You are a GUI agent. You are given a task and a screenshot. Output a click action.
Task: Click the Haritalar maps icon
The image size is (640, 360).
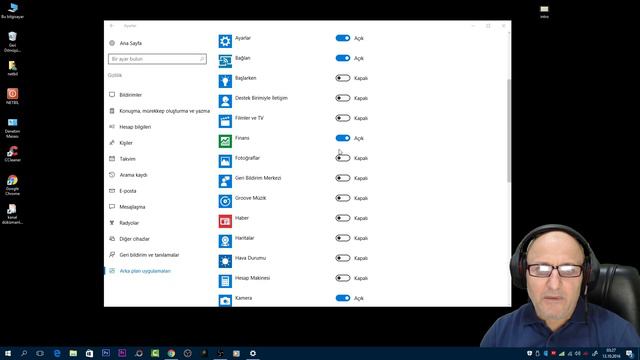pyautogui.click(x=225, y=241)
